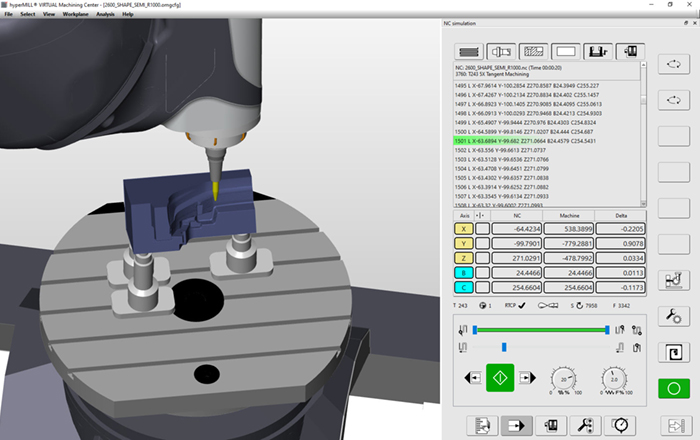Click the NC X value field -64.4234
The height and width of the screenshot is (440, 700).
pos(517,229)
